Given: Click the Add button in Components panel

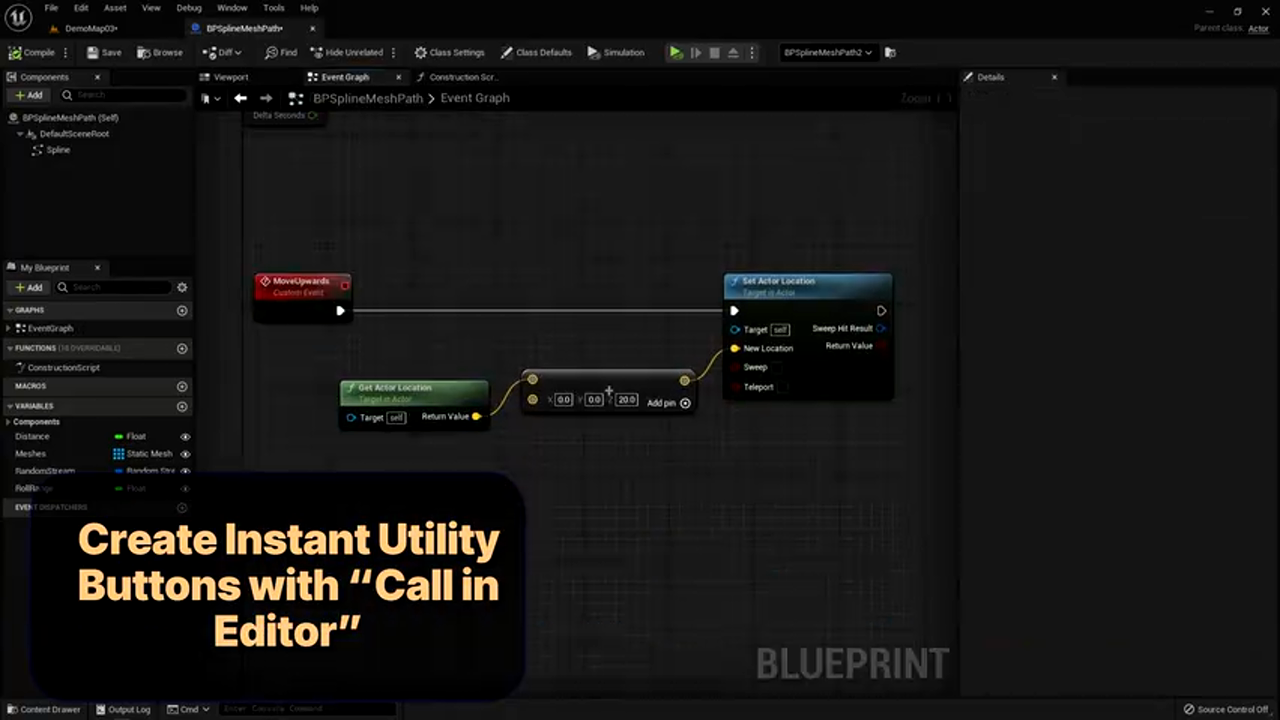Looking at the screenshot, I should pos(29,95).
